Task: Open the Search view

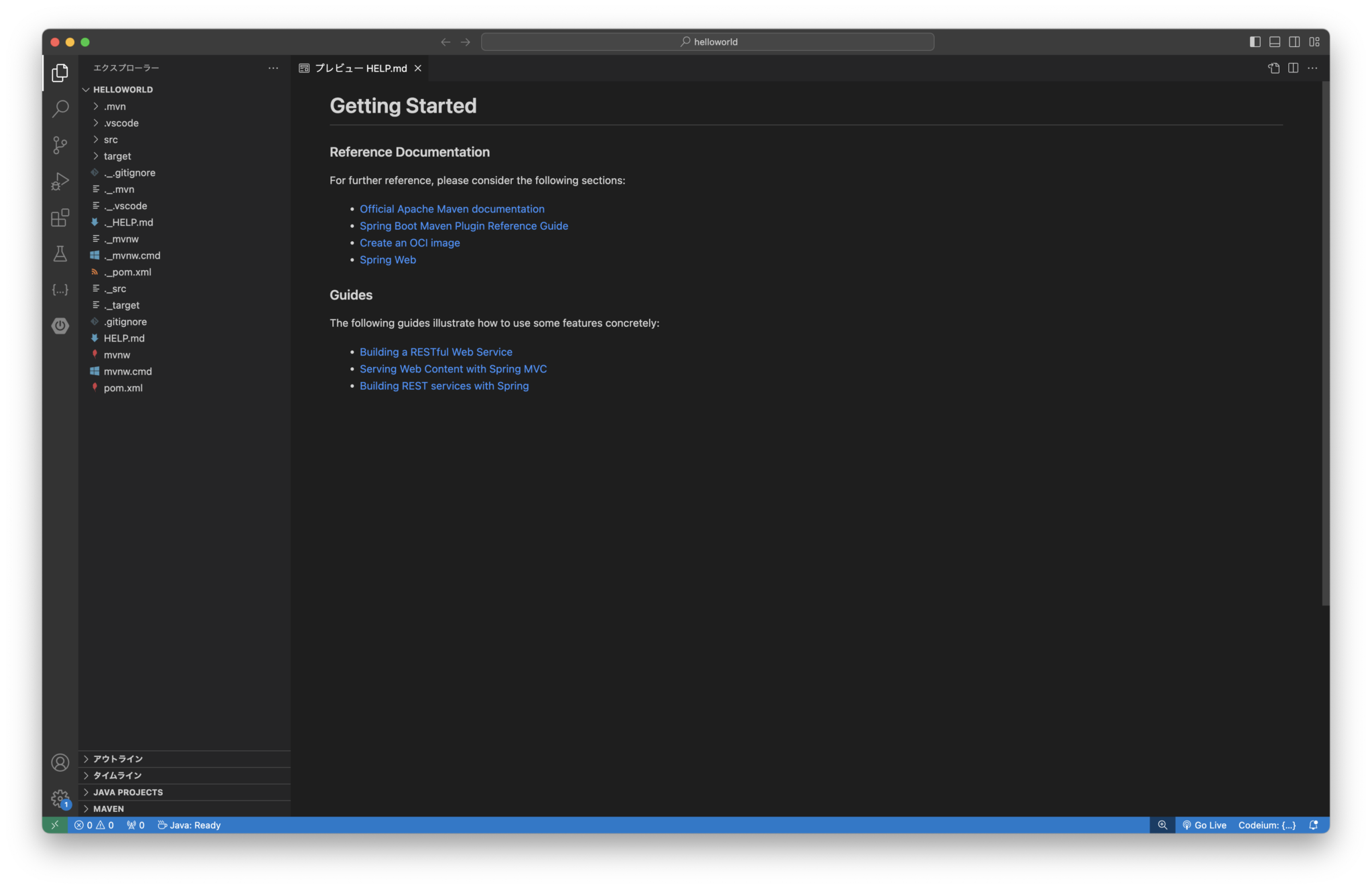Action: [x=60, y=109]
